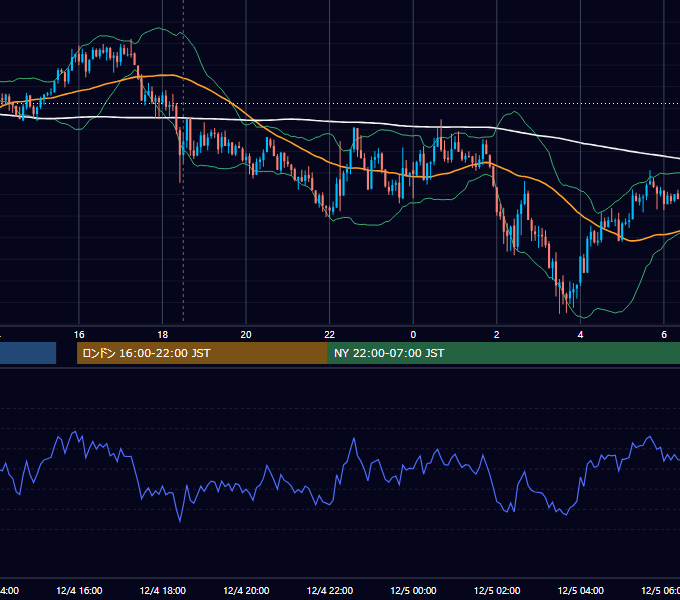680x600 pixels.
Task: Click the ロンドン 16:00-22:00 JST session bar
Action: tap(202, 353)
